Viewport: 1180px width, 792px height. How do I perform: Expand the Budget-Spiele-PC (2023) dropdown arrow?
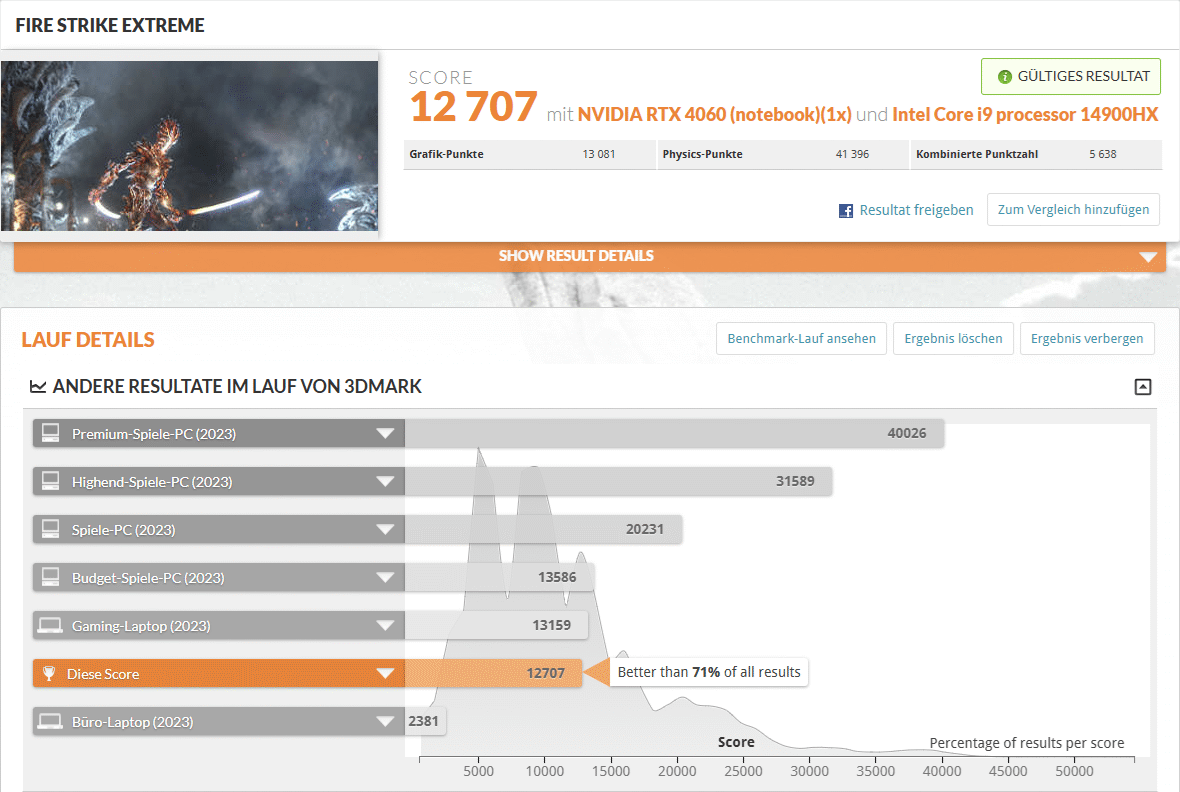coord(385,578)
